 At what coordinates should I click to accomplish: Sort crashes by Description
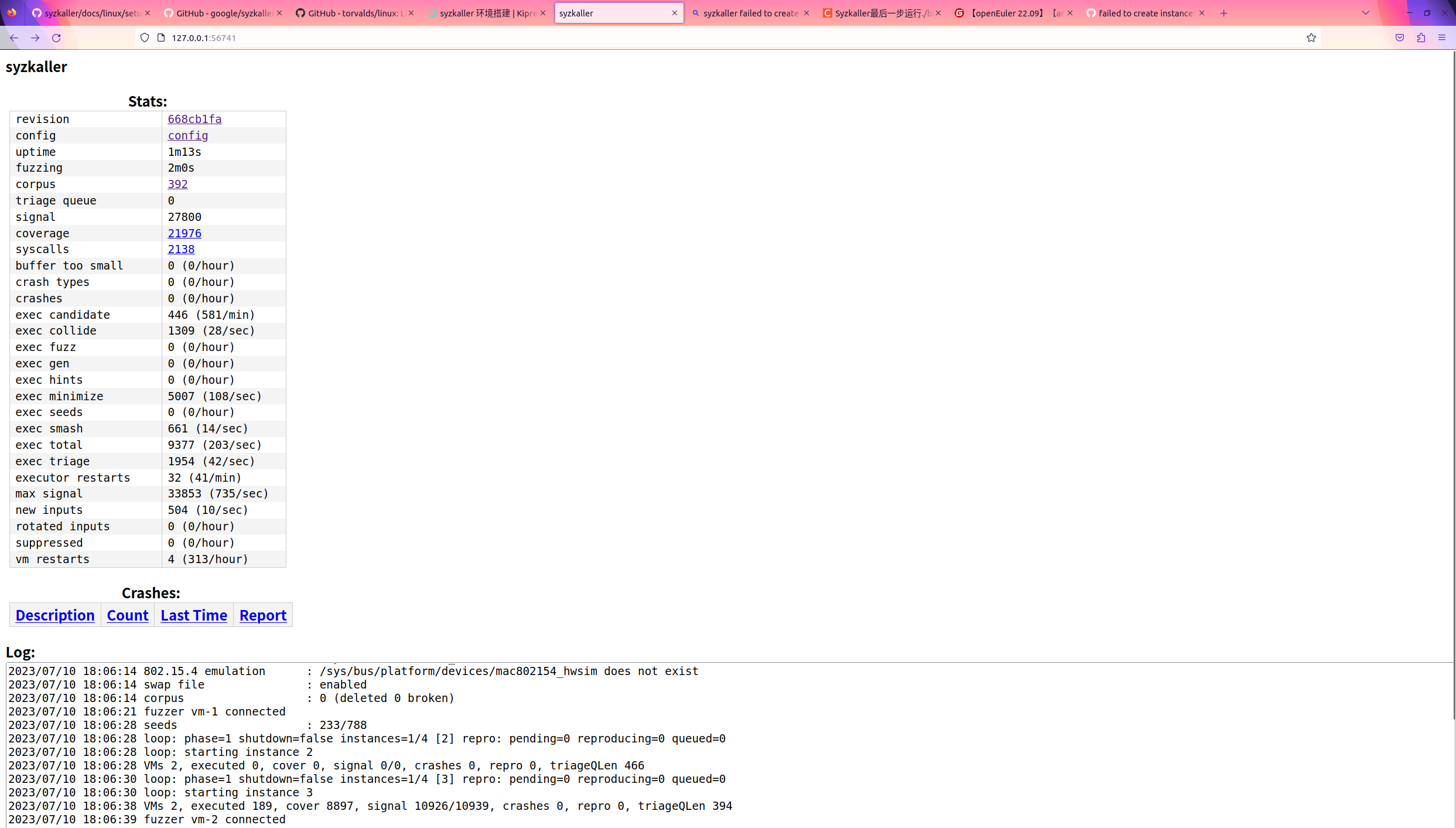click(55, 615)
